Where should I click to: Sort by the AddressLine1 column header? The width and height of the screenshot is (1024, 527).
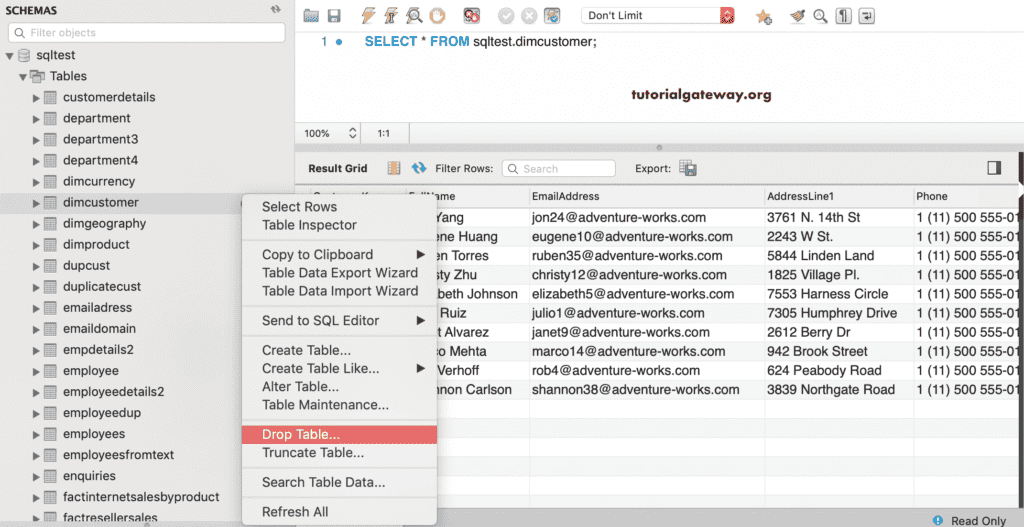[839, 196]
